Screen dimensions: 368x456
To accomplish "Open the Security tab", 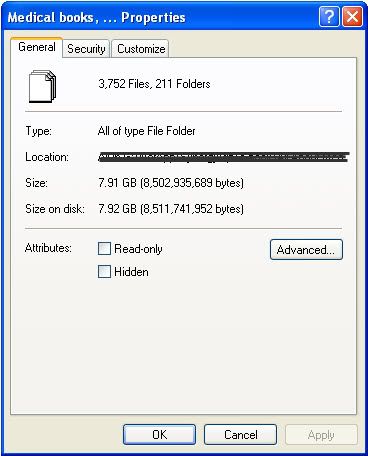I will (86, 49).
